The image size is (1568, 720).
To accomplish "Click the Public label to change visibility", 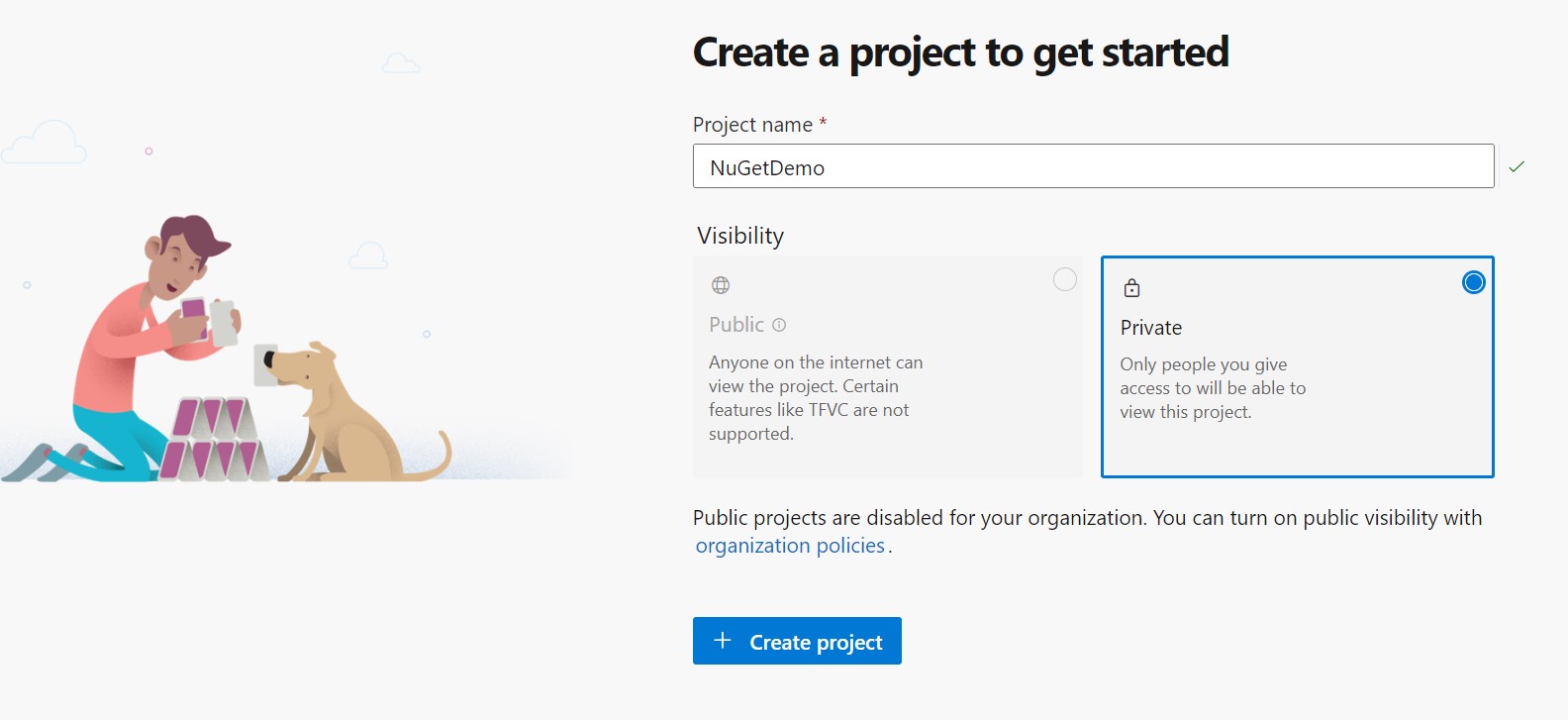I will [x=735, y=324].
